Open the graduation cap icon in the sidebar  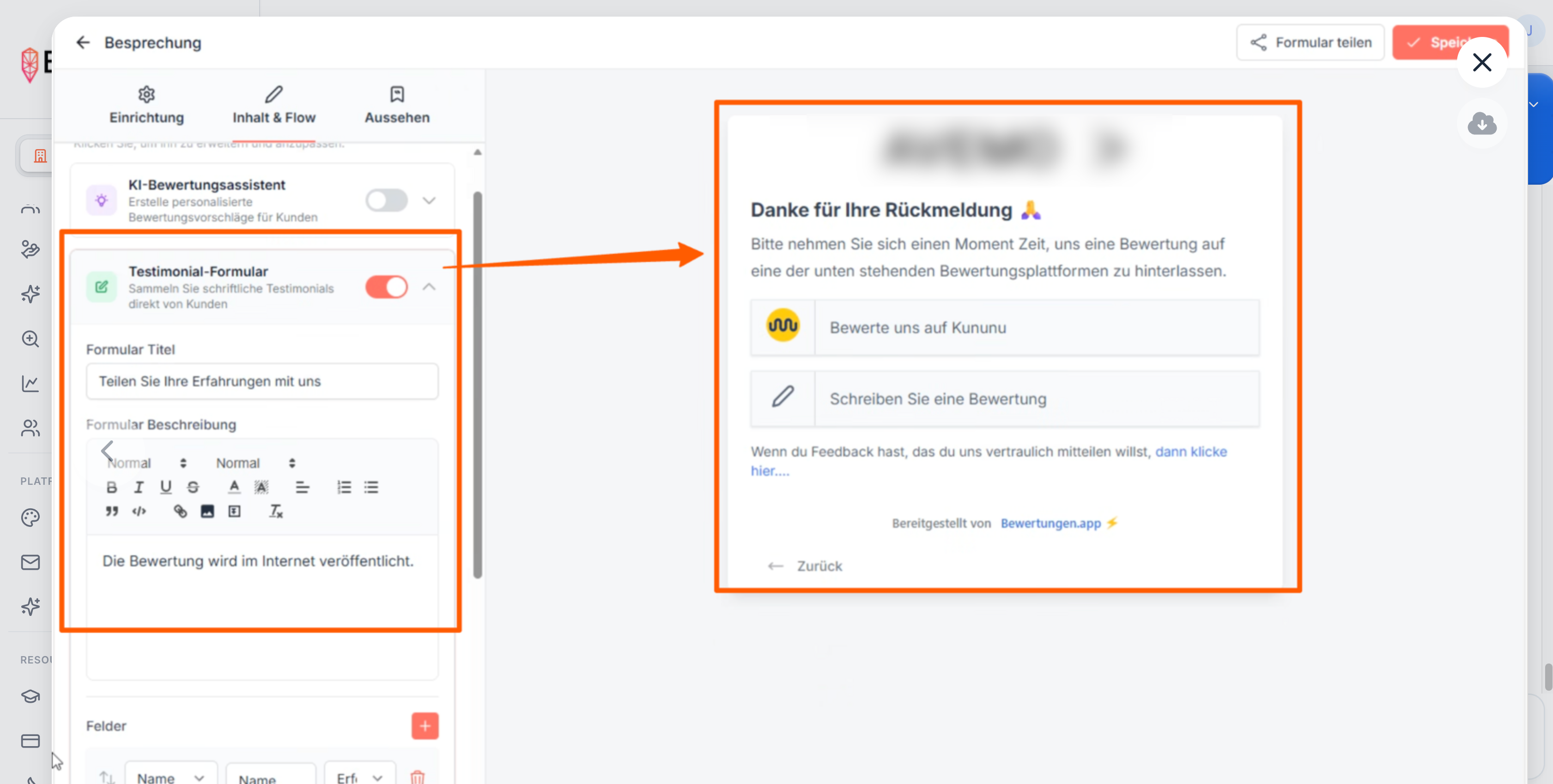[x=30, y=696]
